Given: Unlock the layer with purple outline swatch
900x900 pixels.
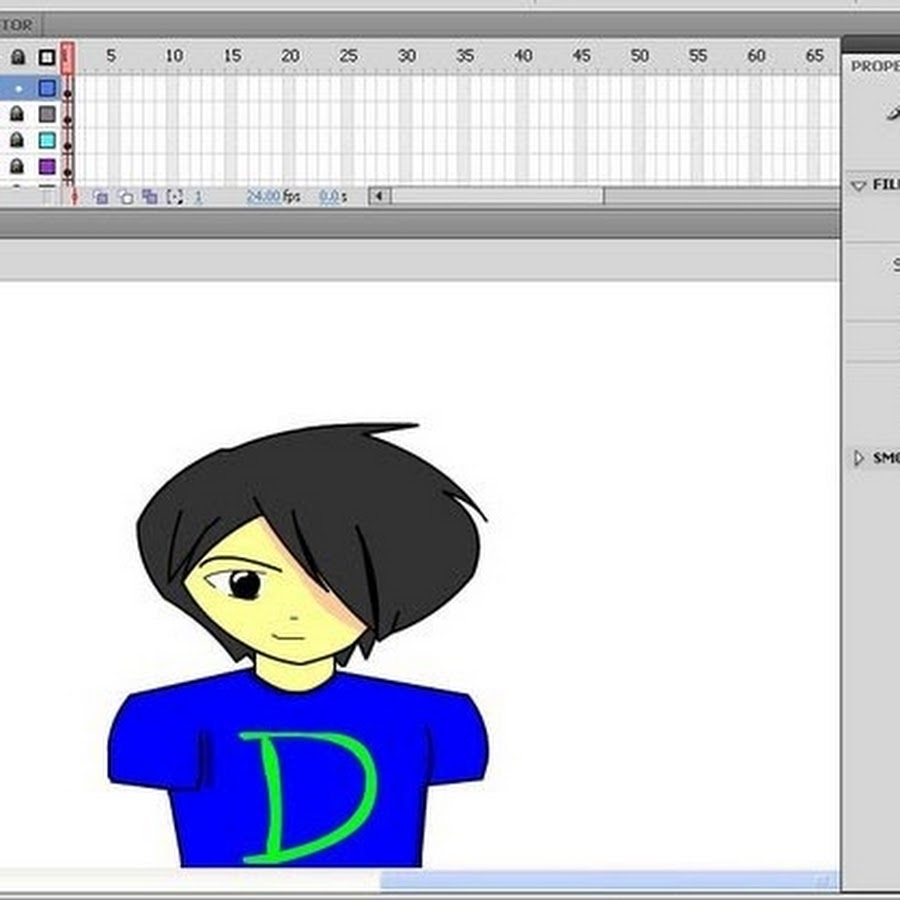Looking at the screenshot, I should point(17,166).
